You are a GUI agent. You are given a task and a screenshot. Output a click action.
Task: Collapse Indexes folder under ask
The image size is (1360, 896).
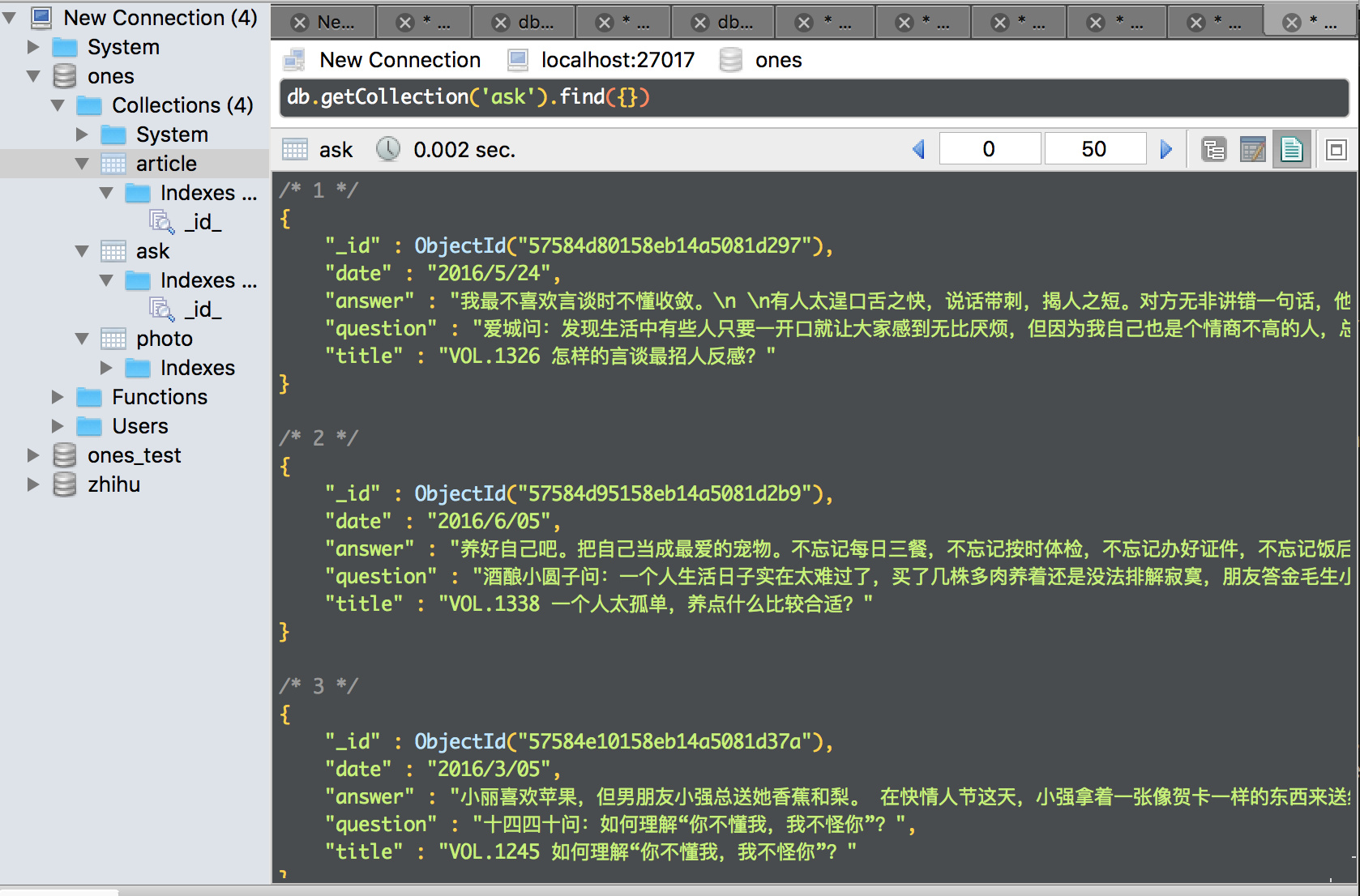coord(106,280)
